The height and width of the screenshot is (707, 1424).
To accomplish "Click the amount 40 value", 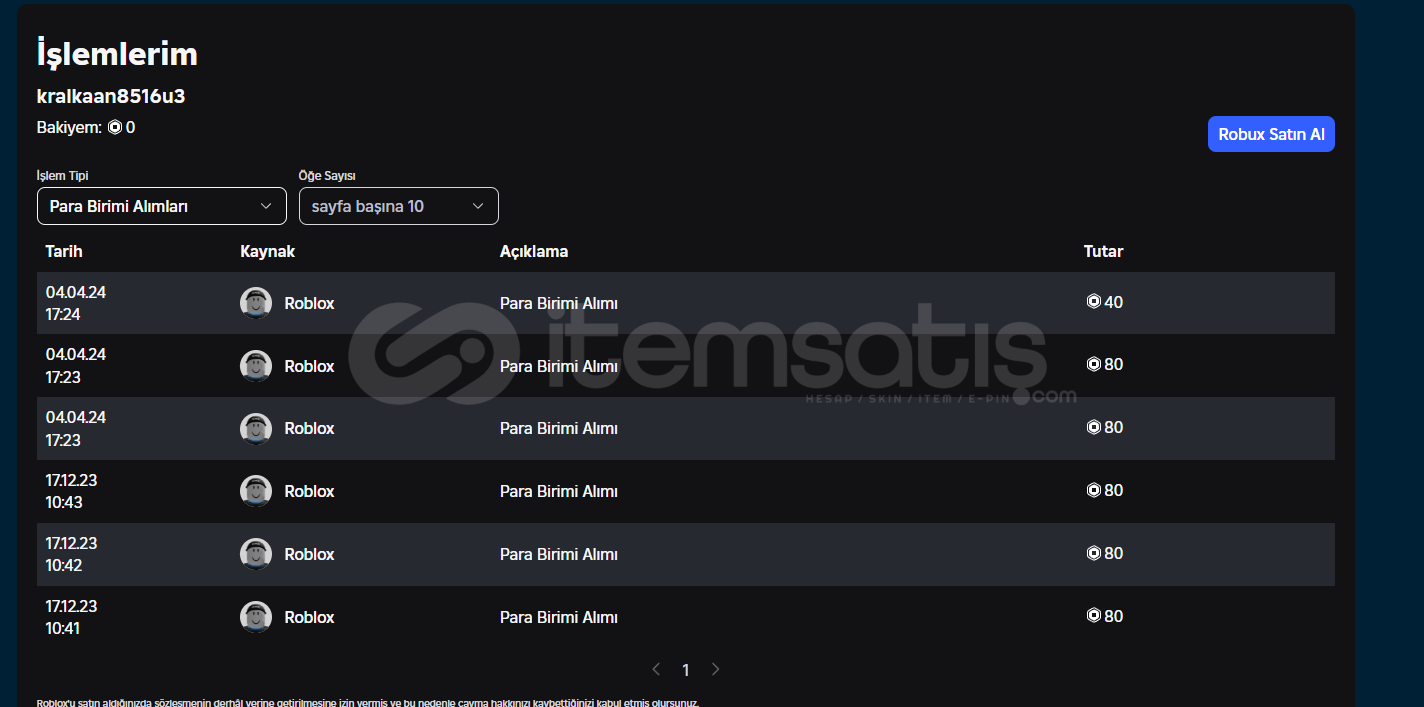I will point(1114,302).
